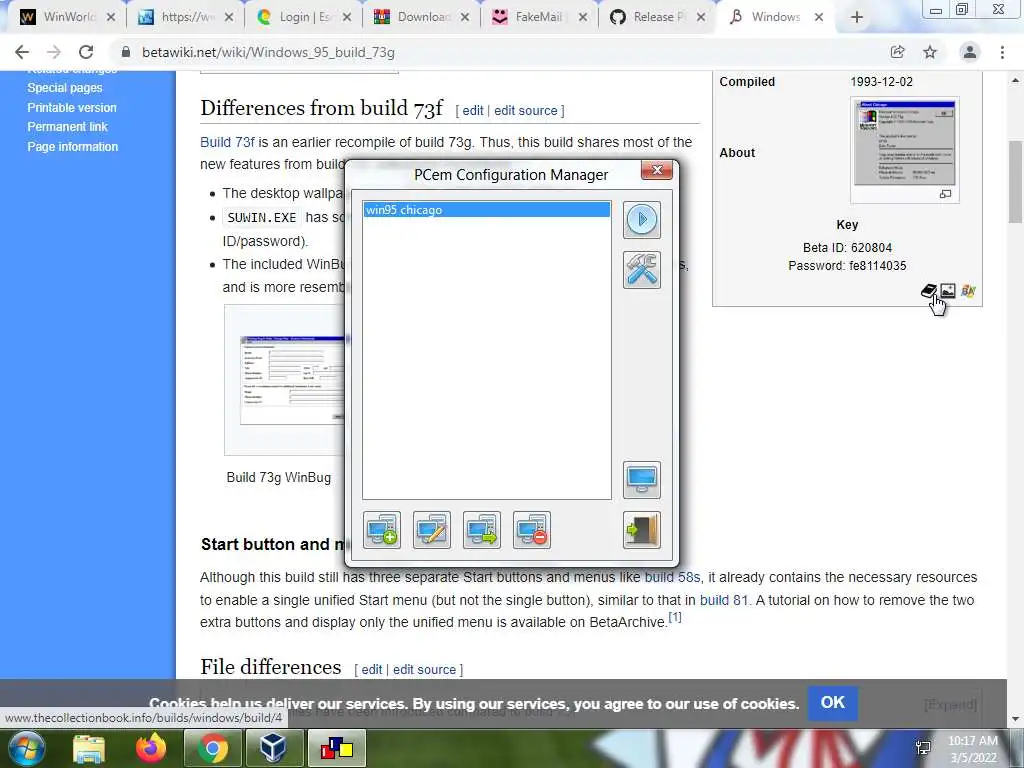Click exit door icon in PCem manager
Screen dimensions: 1024x768
pyautogui.click(x=641, y=530)
